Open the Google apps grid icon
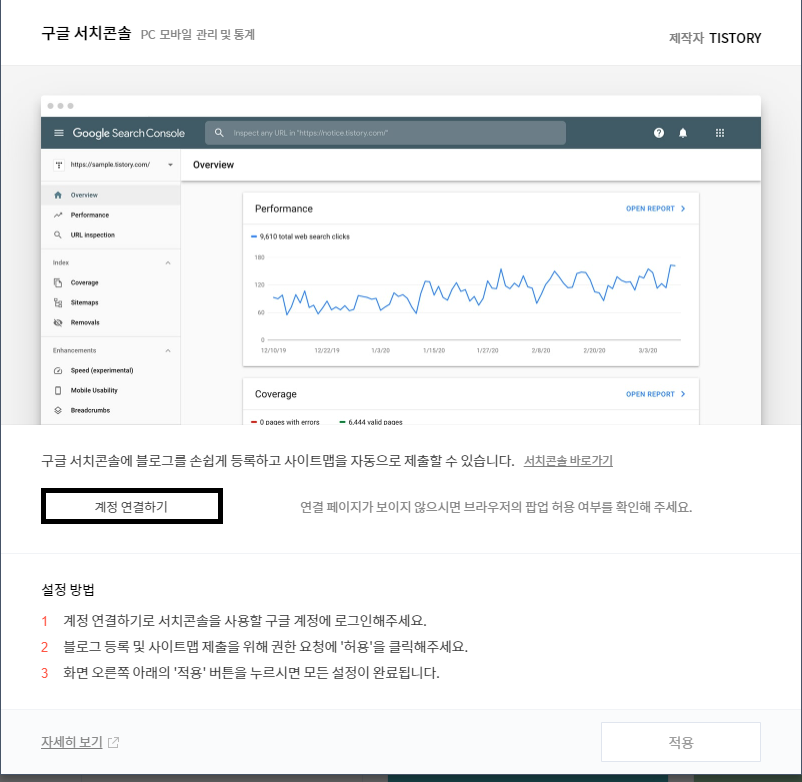This screenshot has height=782, width=802. point(720,133)
